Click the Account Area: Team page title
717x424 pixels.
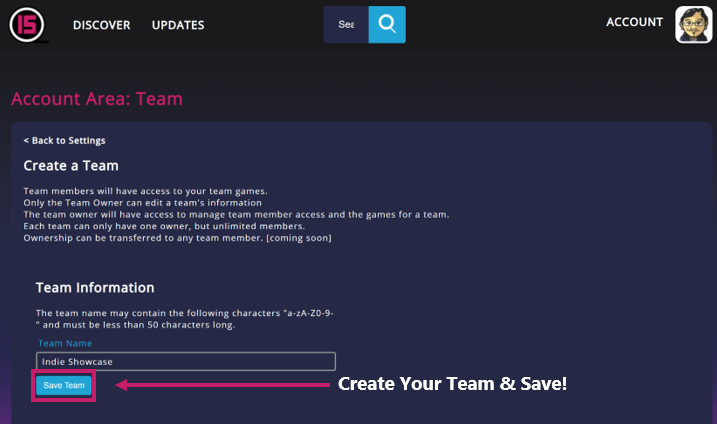coord(97,99)
